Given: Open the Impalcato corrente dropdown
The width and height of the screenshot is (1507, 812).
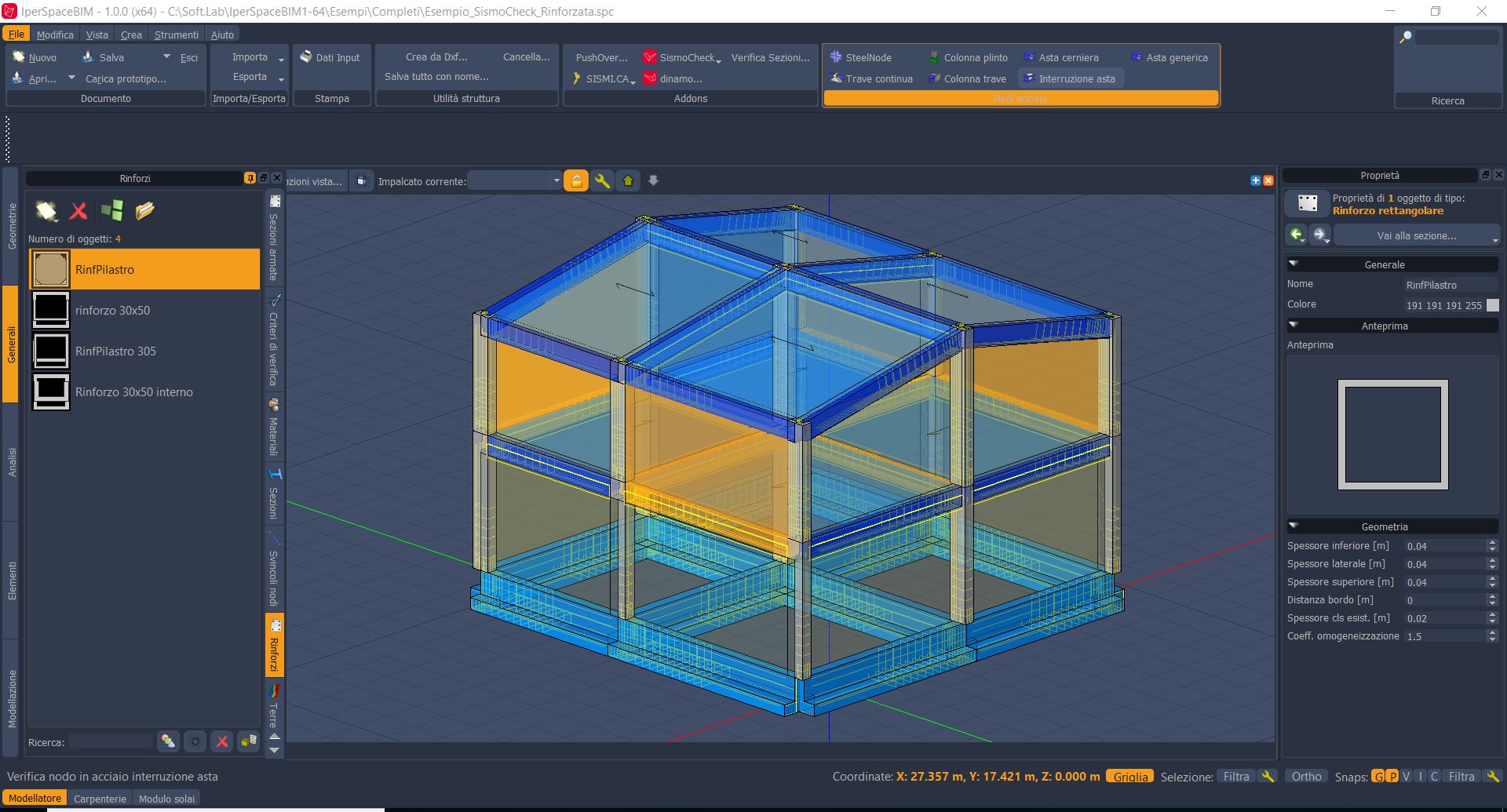Looking at the screenshot, I should [x=515, y=181].
